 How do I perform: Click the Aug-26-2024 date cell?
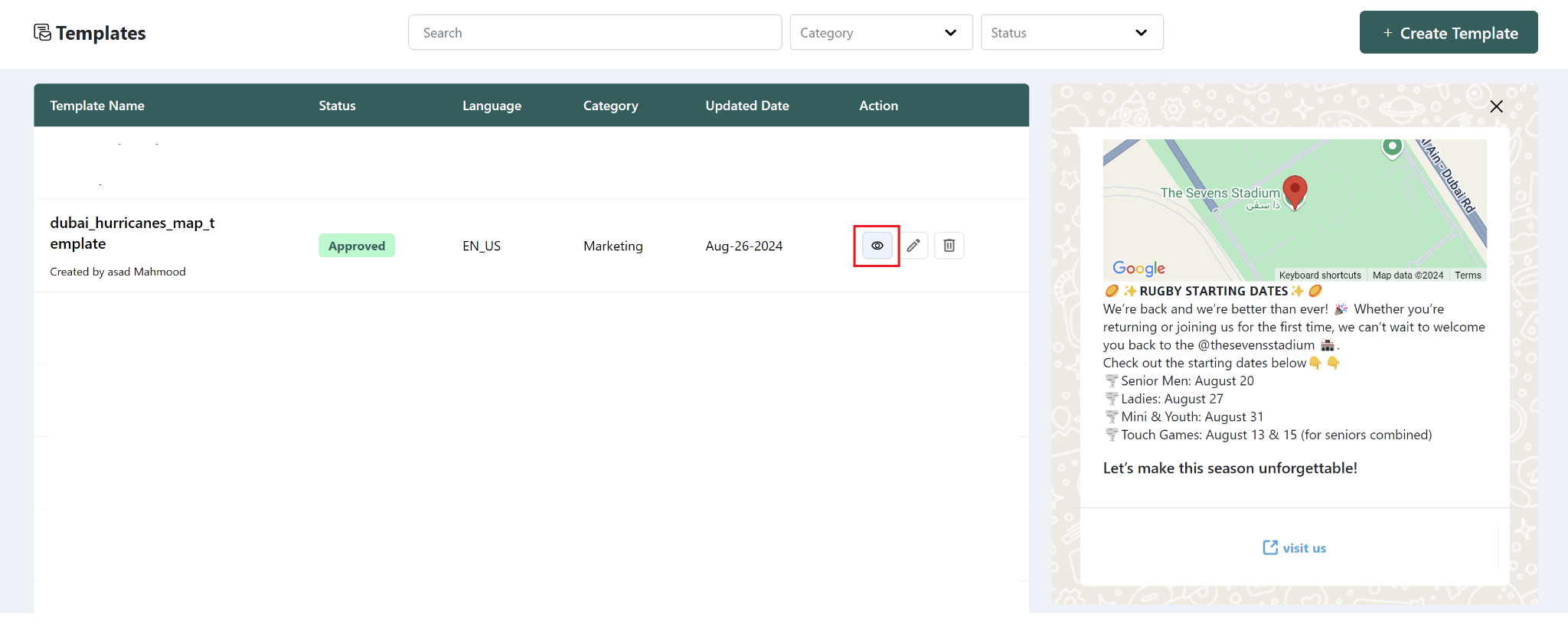coord(744,246)
